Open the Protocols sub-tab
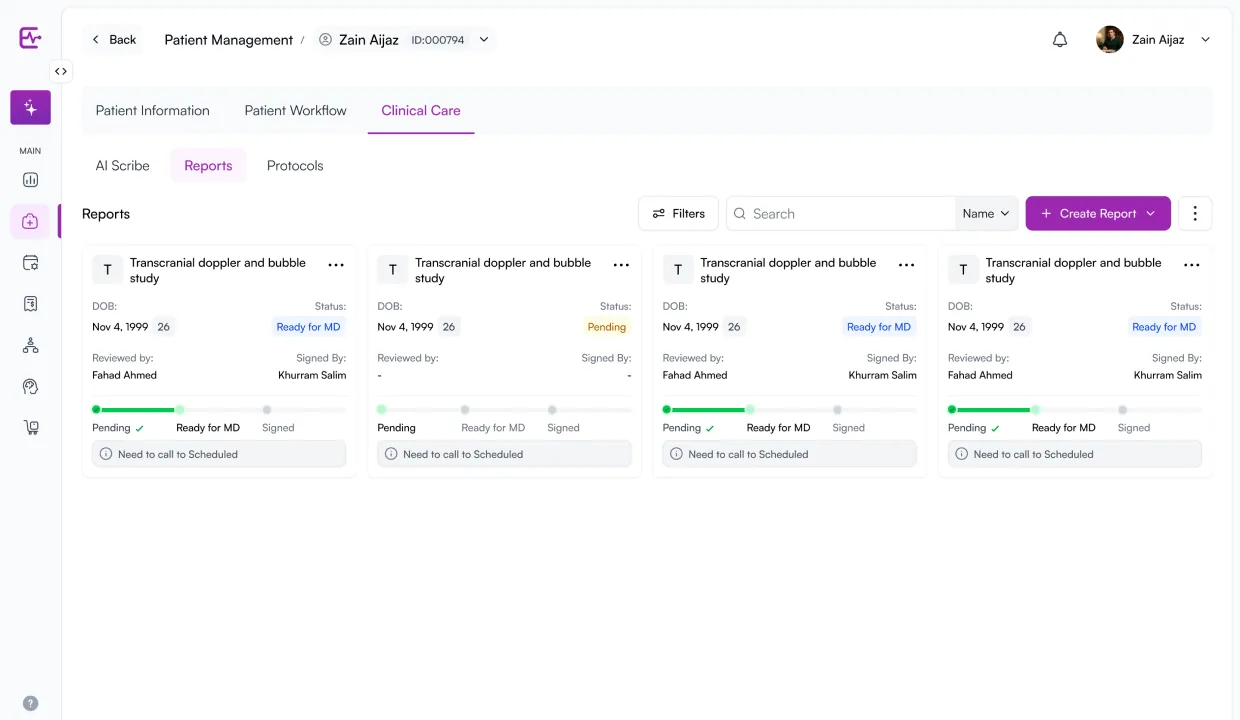1240x720 pixels. (295, 166)
